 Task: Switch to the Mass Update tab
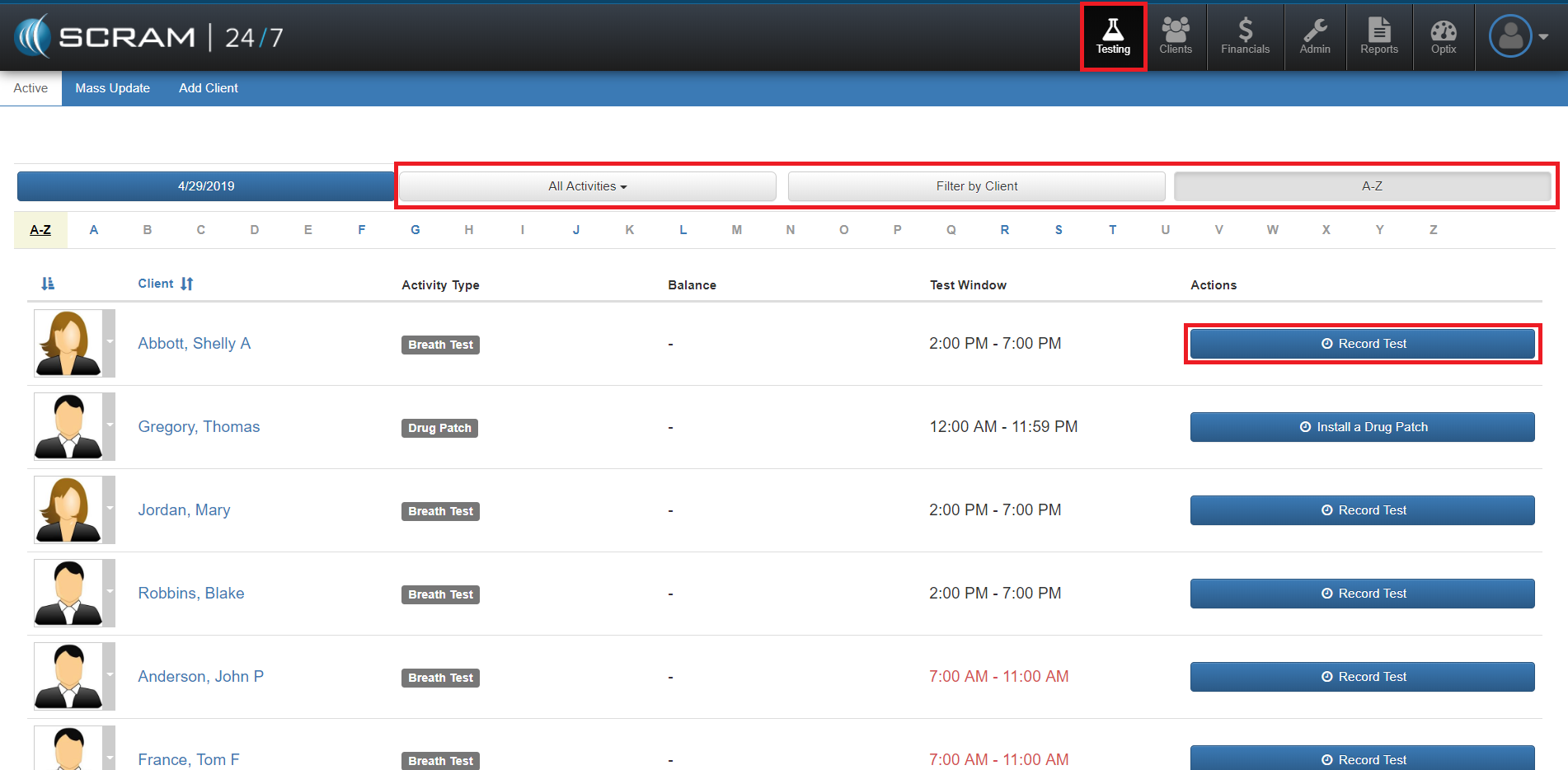coord(112,88)
